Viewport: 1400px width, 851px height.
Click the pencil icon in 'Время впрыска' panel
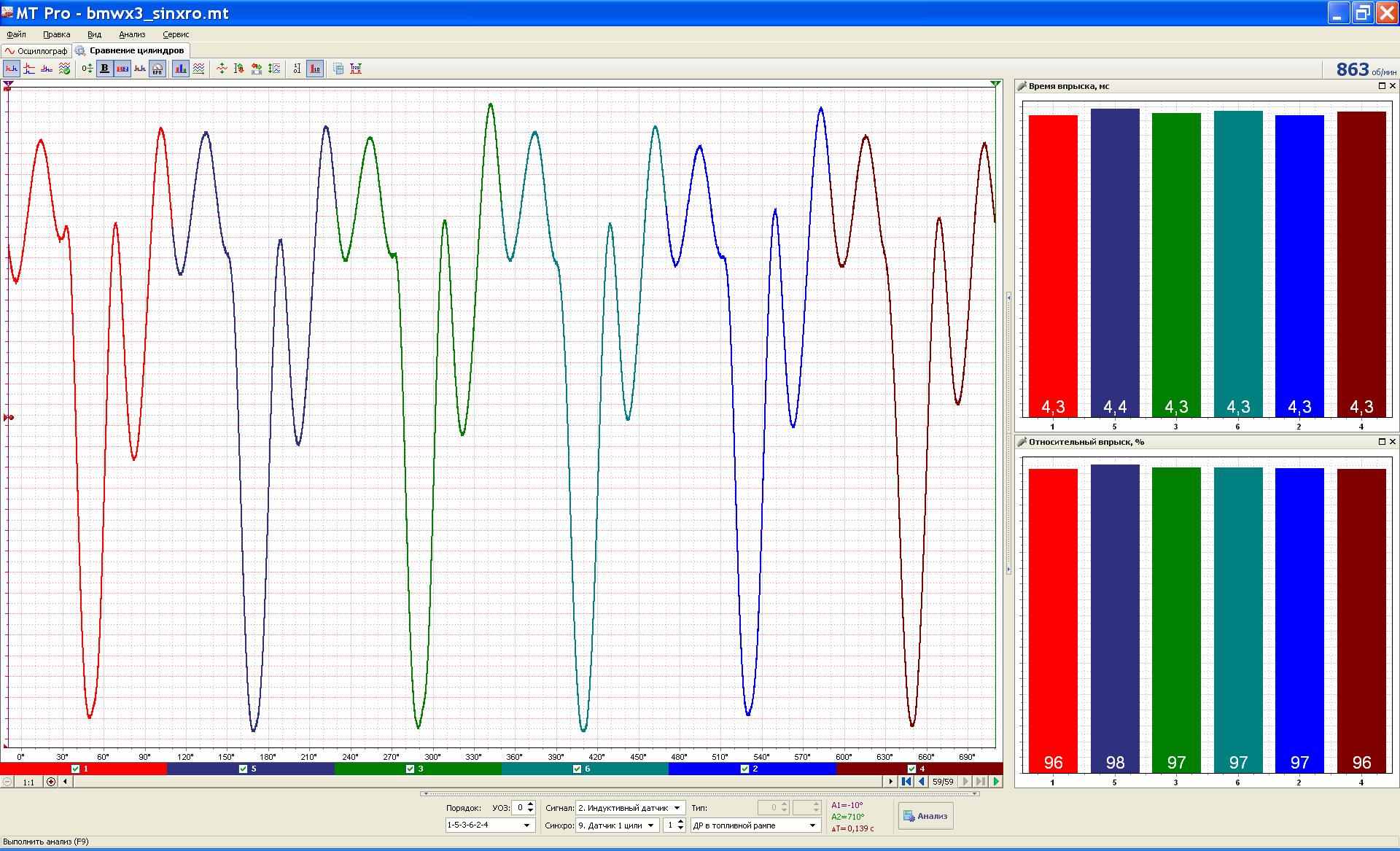click(1022, 86)
